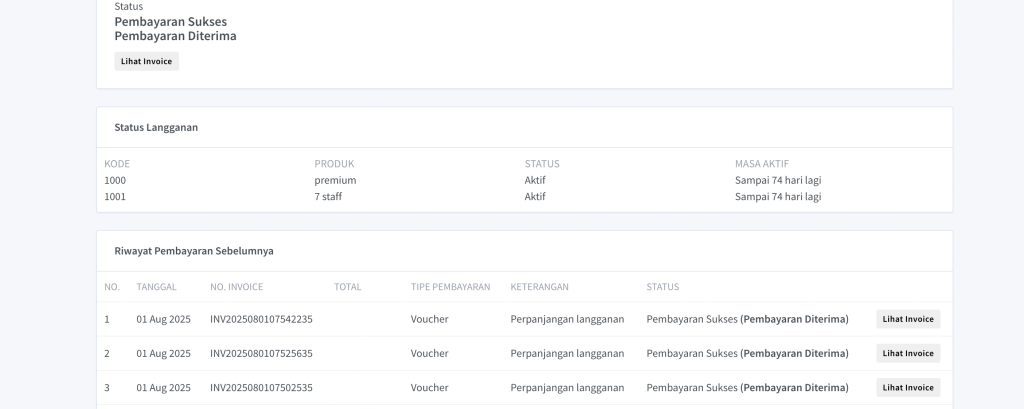Click the Pembayaran Sukses status heading

(170, 21)
